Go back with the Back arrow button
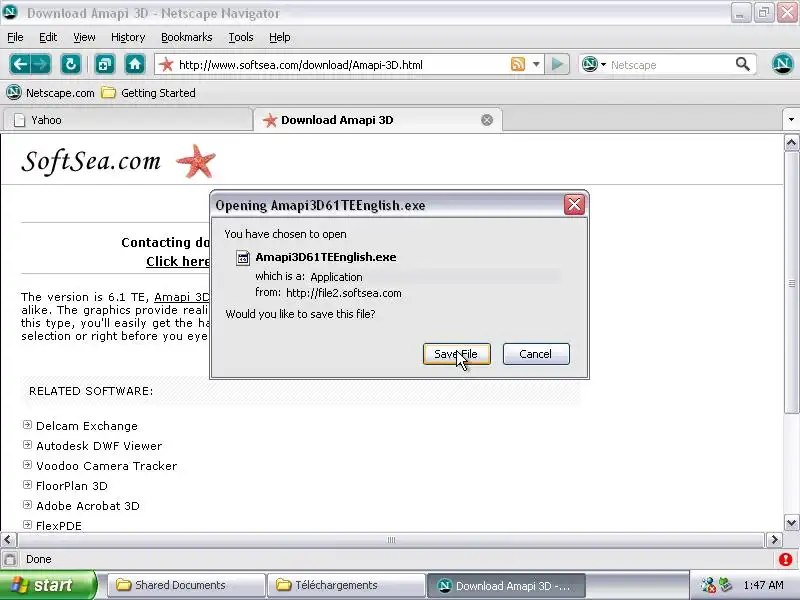The width and height of the screenshot is (800, 600). click(x=20, y=64)
